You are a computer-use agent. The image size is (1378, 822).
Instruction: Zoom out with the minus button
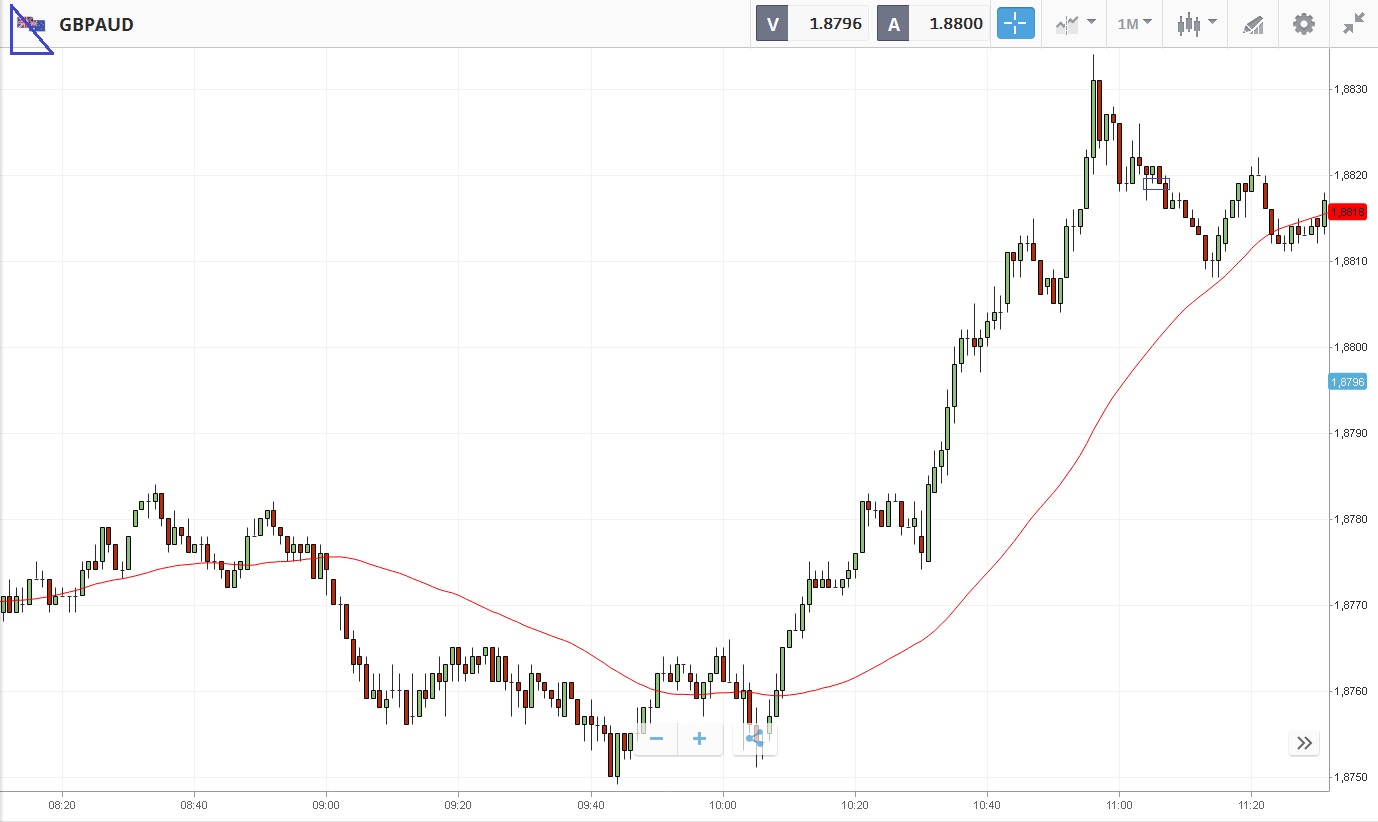[x=656, y=739]
